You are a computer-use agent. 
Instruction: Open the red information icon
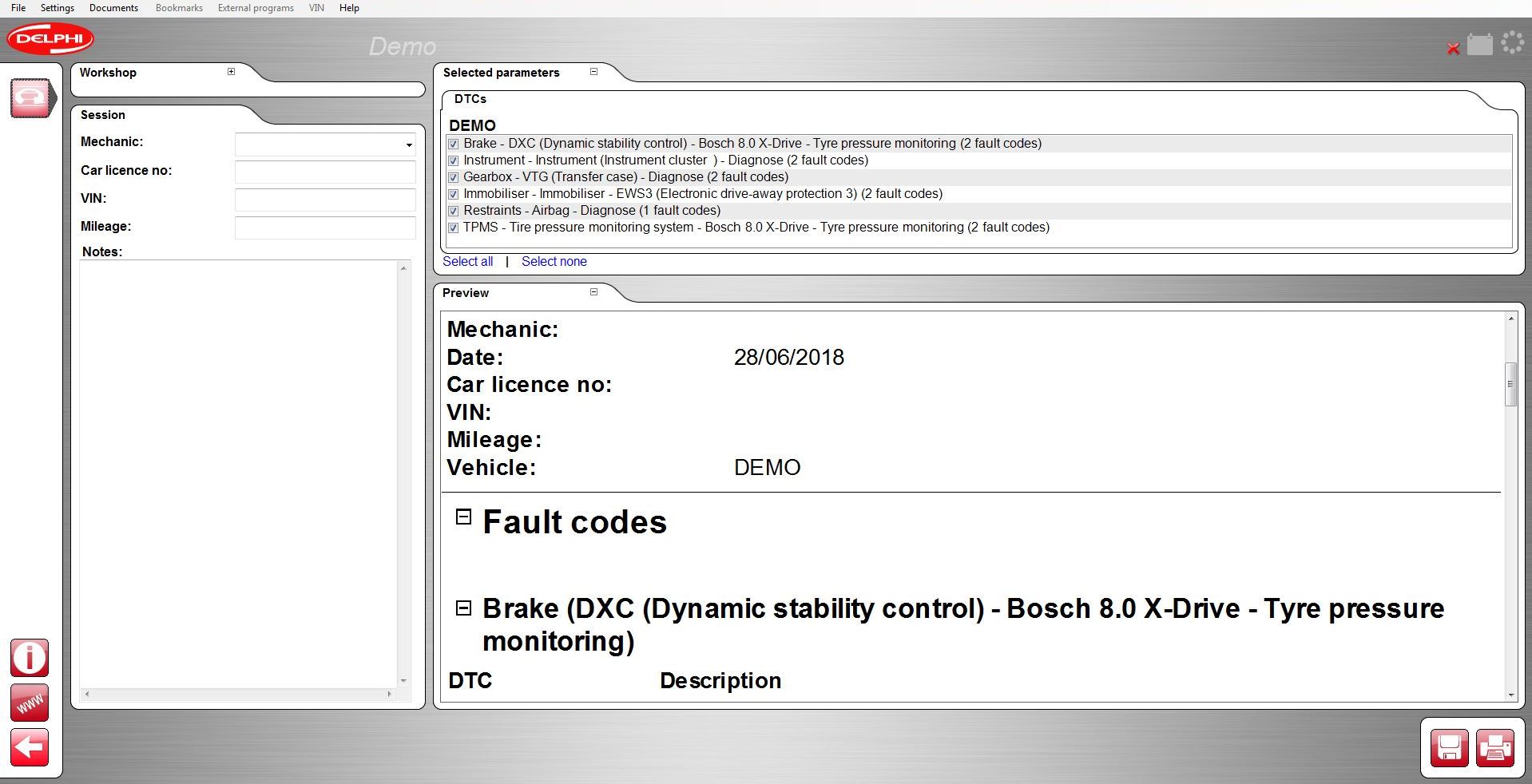click(x=30, y=658)
